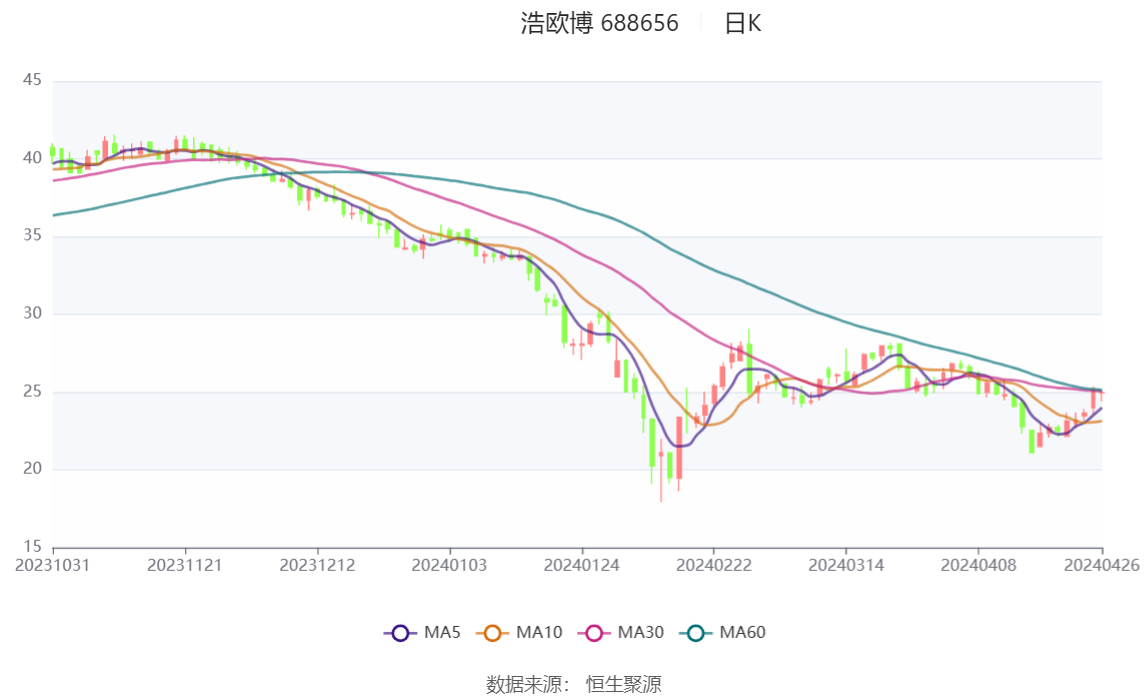The height and width of the screenshot is (699, 1148).
Task: Click the 20240408 date label
Action: click(x=978, y=566)
